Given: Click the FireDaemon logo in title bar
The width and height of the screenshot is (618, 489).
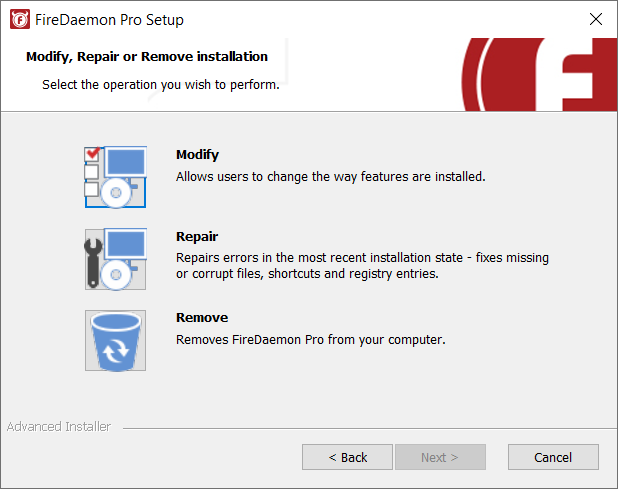Looking at the screenshot, I should pos(20,20).
